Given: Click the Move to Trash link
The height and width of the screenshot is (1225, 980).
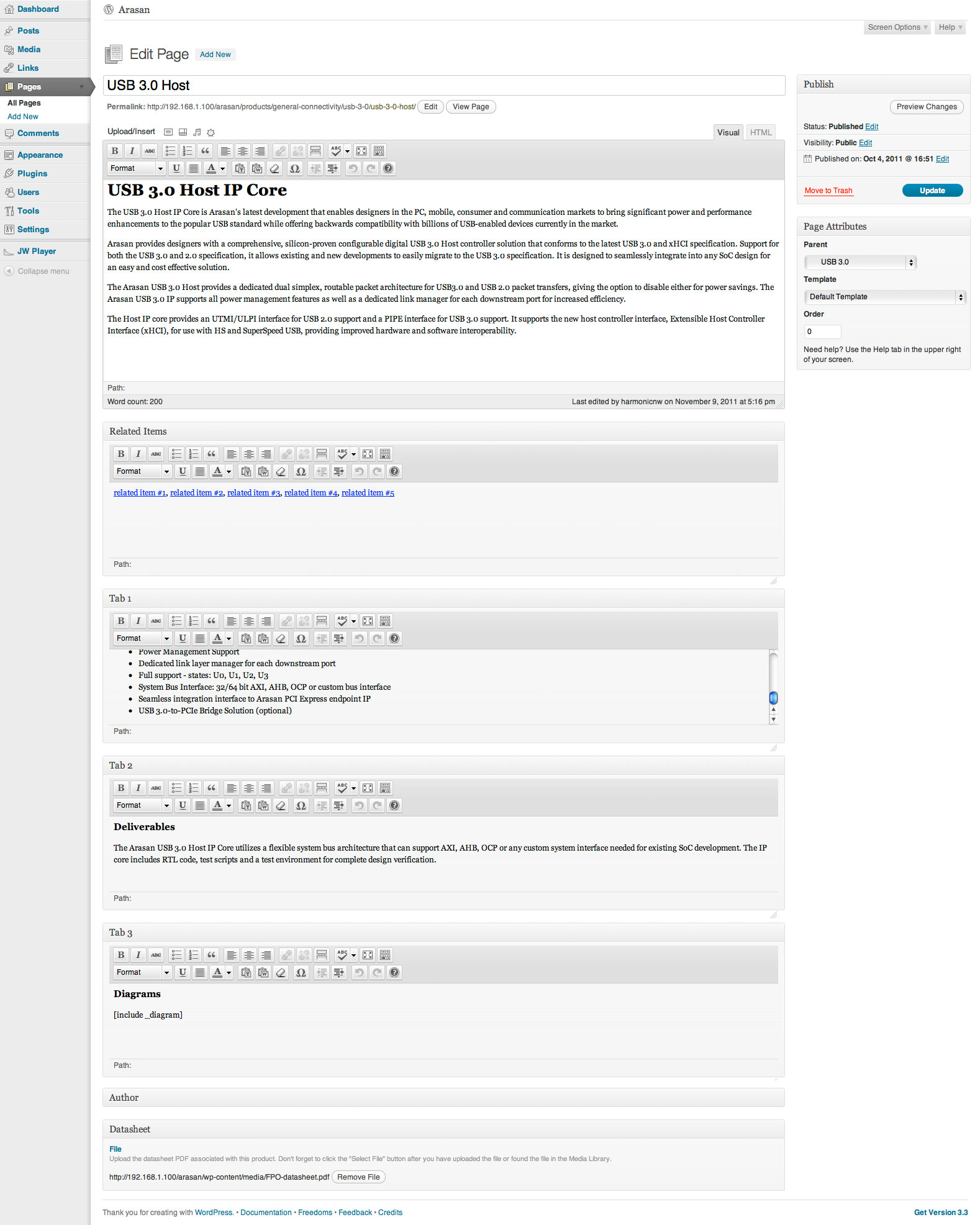Looking at the screenshot, I should 828,191.
